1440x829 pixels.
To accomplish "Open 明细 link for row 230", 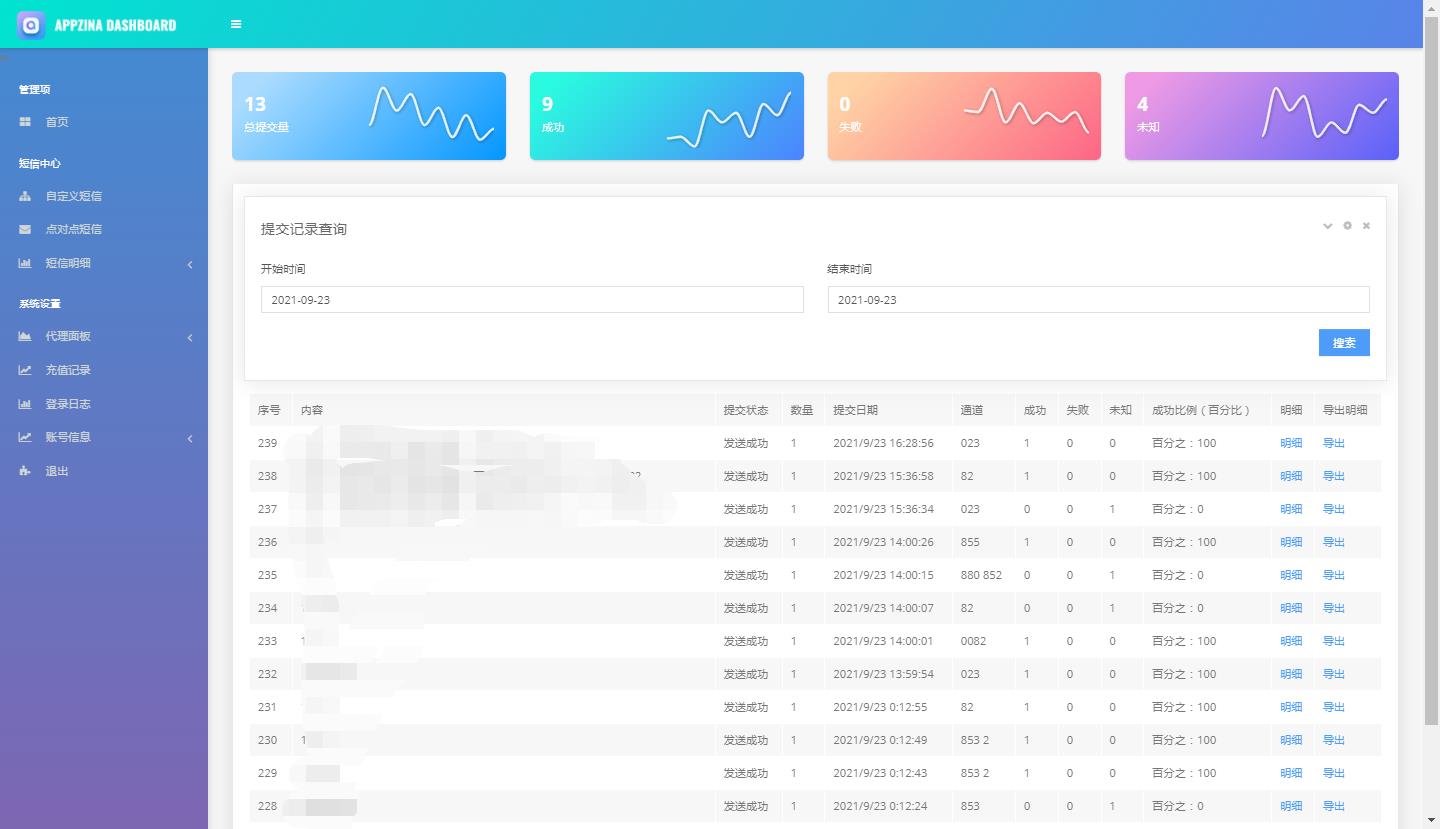I will click(x=1291, y=740).
